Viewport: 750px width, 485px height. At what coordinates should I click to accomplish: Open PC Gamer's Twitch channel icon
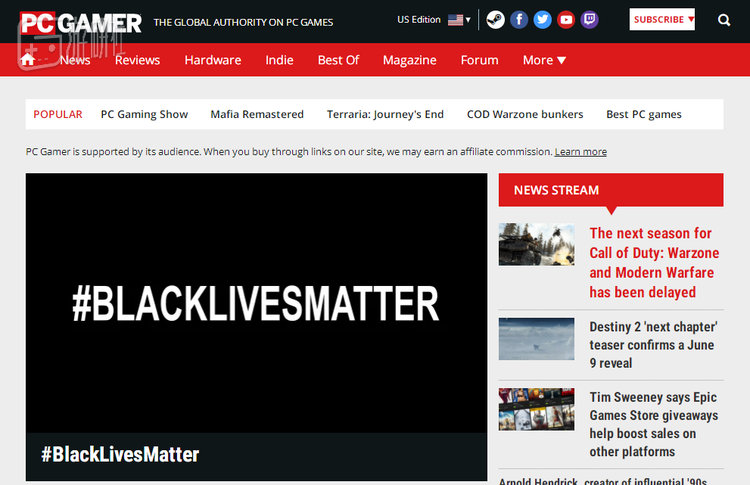pos(590,20)
